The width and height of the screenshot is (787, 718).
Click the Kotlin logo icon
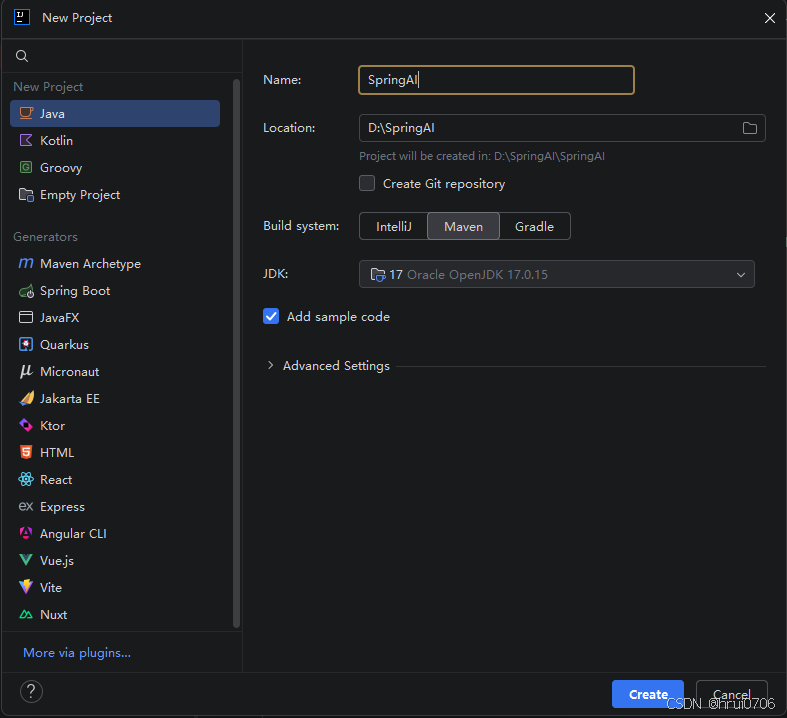(x=26, y=140)
